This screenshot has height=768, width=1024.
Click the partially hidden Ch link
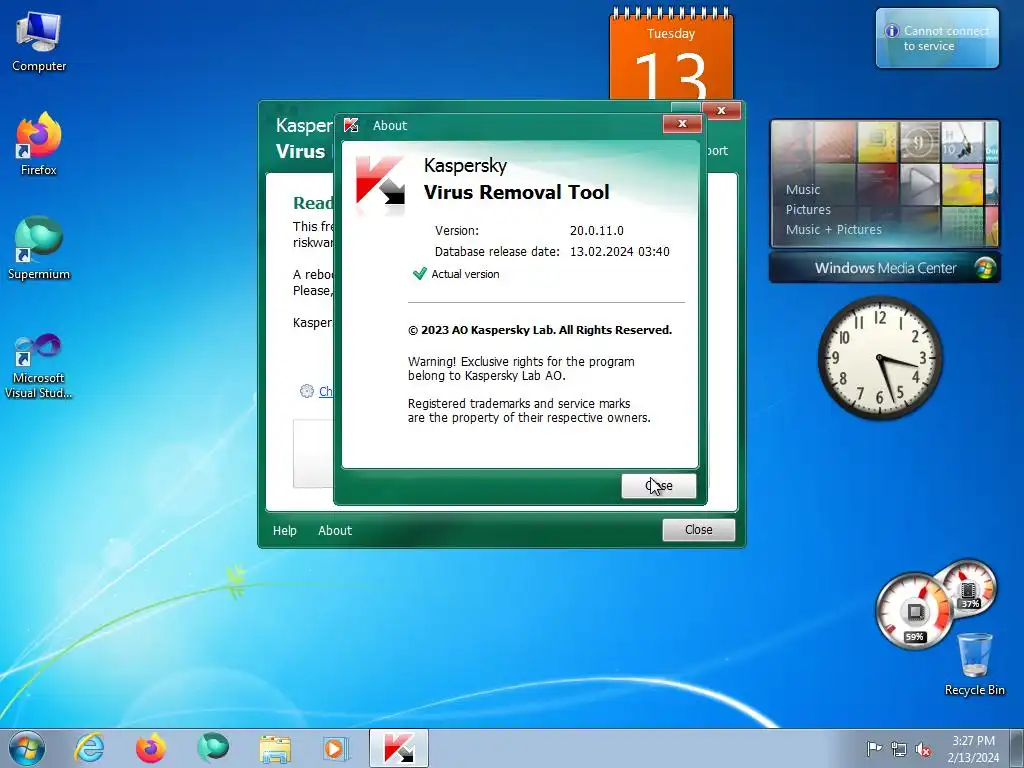pos(326,391)
